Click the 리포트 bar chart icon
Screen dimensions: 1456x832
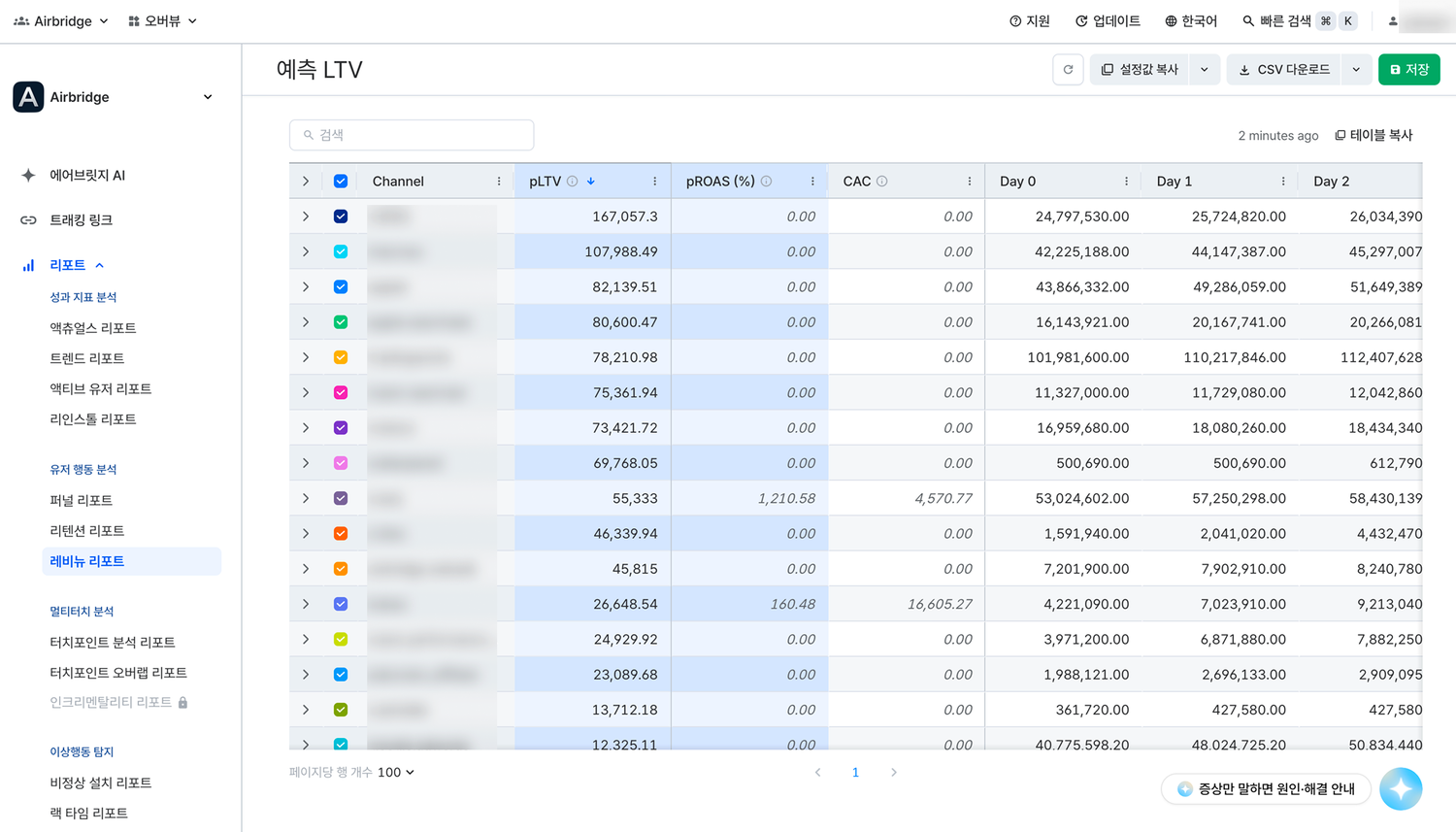click(x=28, y=265)
